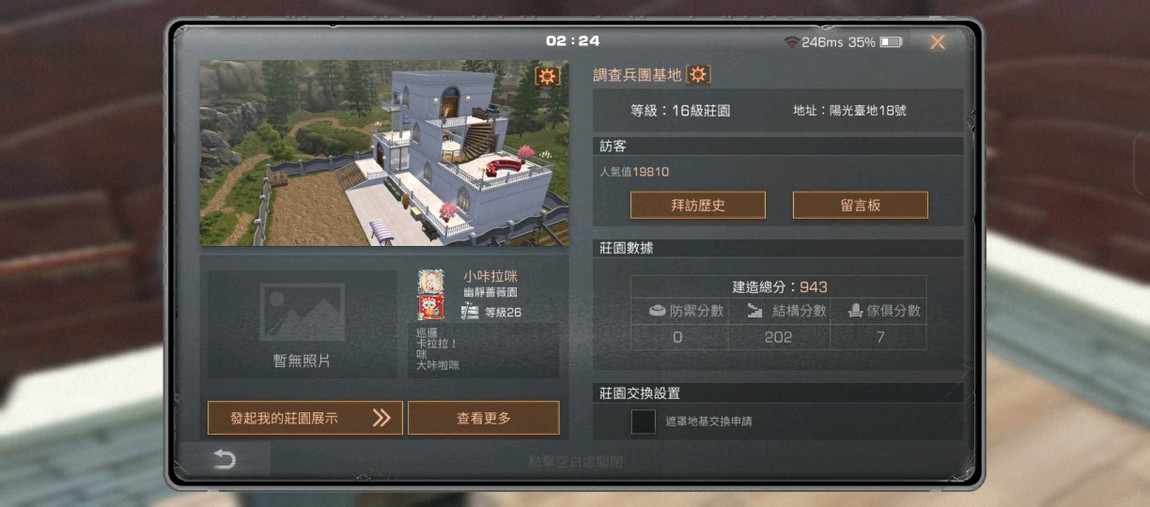Screen dimensions: 1150x507
Task: Open 查看更多 to see more
Action: tap(483, 418)
